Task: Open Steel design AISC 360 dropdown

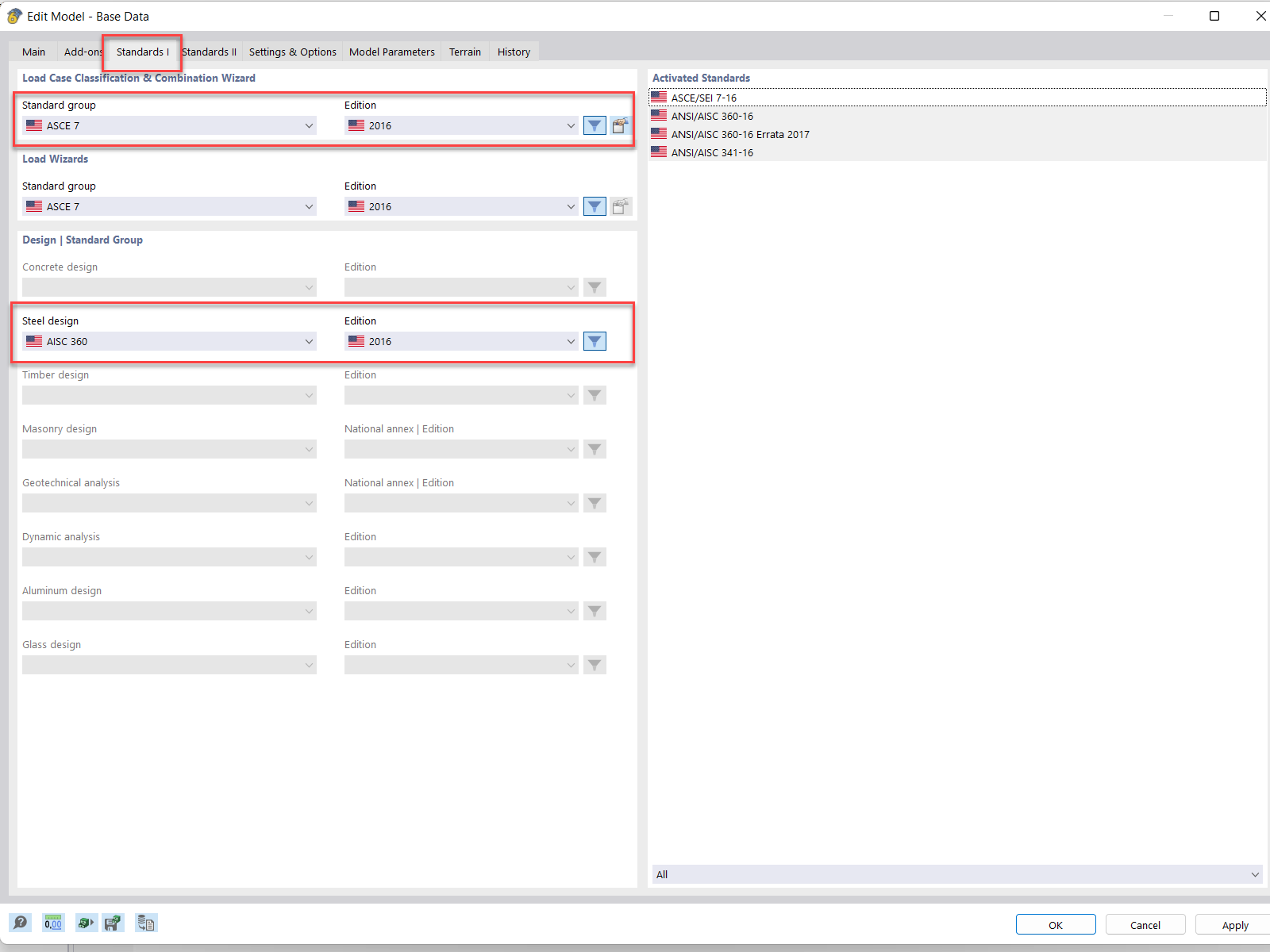Action: pos(169,341)
